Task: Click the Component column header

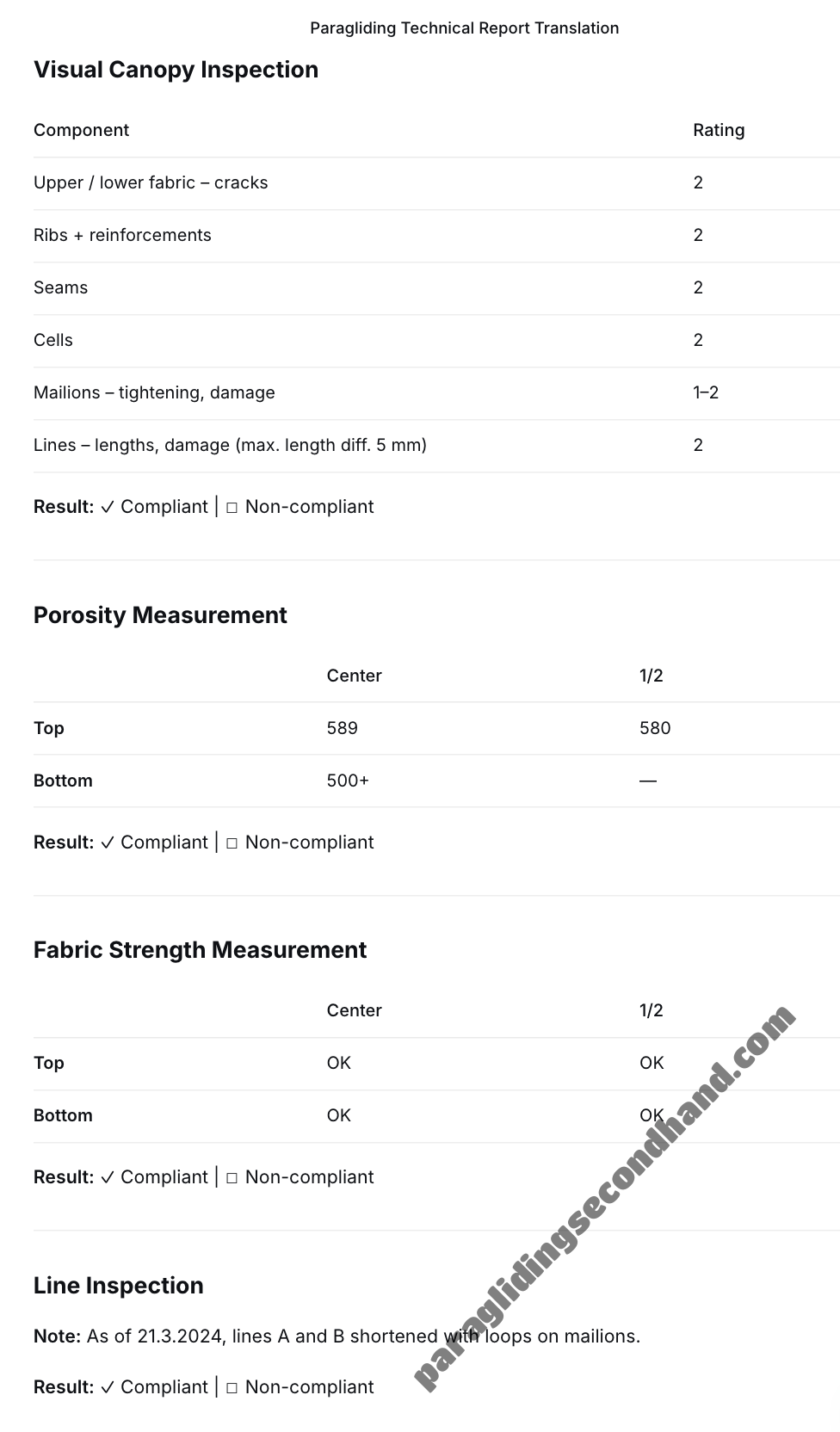Action: point(81,130)
